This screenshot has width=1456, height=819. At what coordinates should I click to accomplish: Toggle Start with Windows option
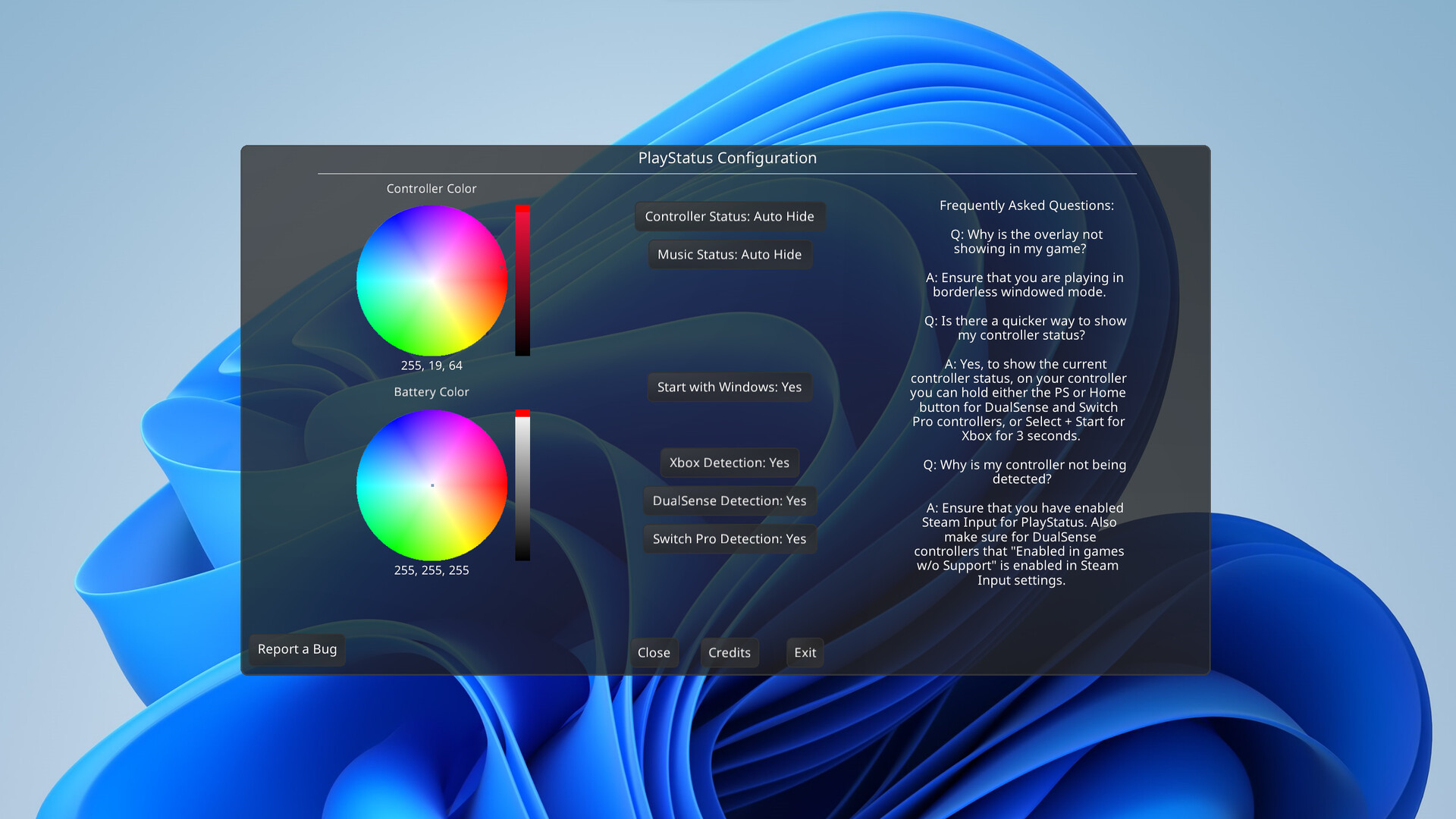coord(730,387)
